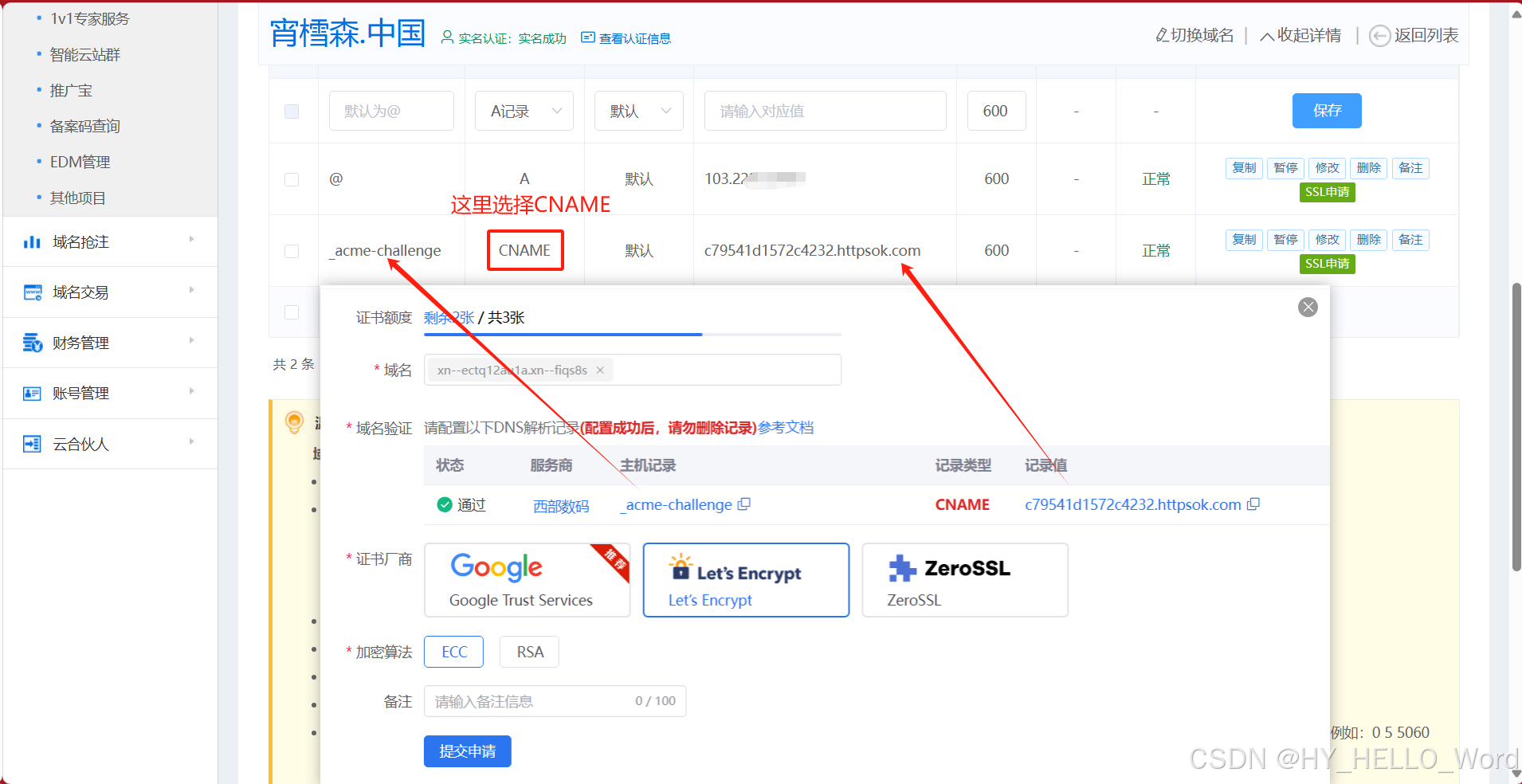The height and width of the screenshot is (784, 1522).
Task: Click the 云合伙人 arrow-list sidebar icon
Action: pyautogui.click(x=31, y=443)
